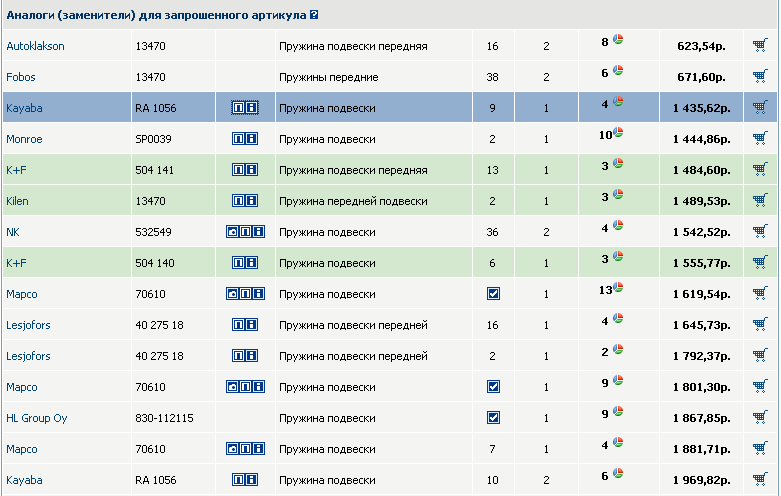This screenshot has height=496, width=781.
Task: Click the checkmark box in HL Group Oy row
Action: 493,418
